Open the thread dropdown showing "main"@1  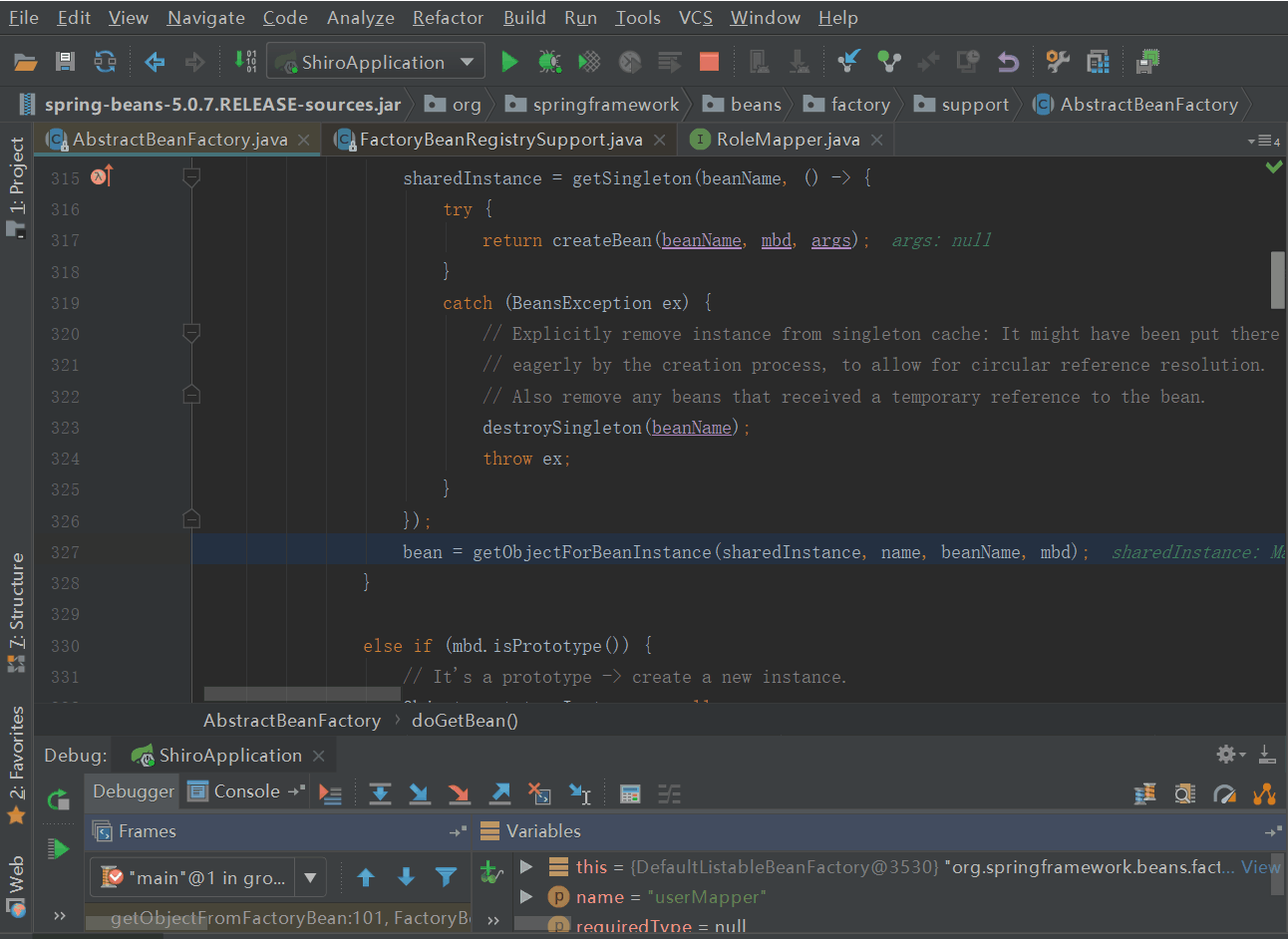tap(208, 877)
